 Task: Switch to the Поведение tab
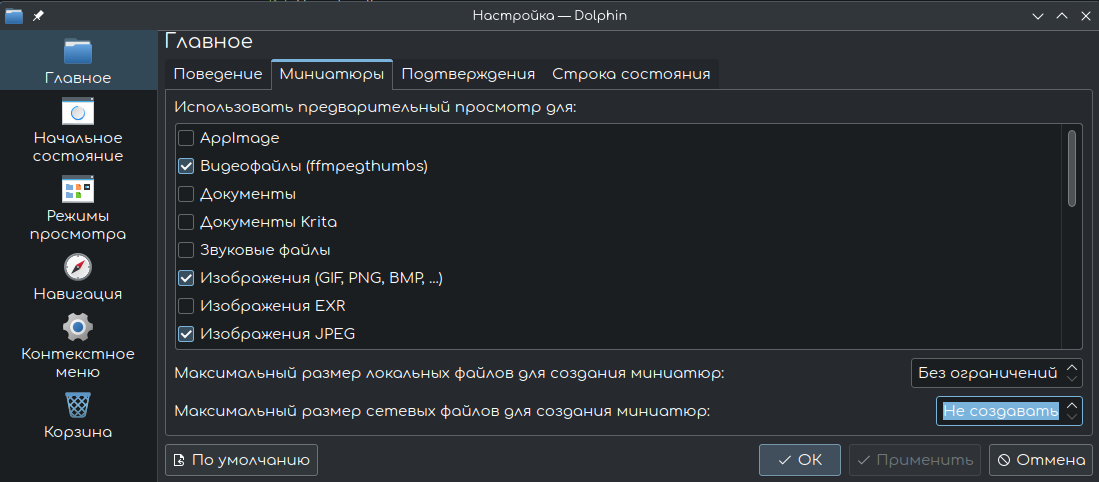(x=218, y=74)
